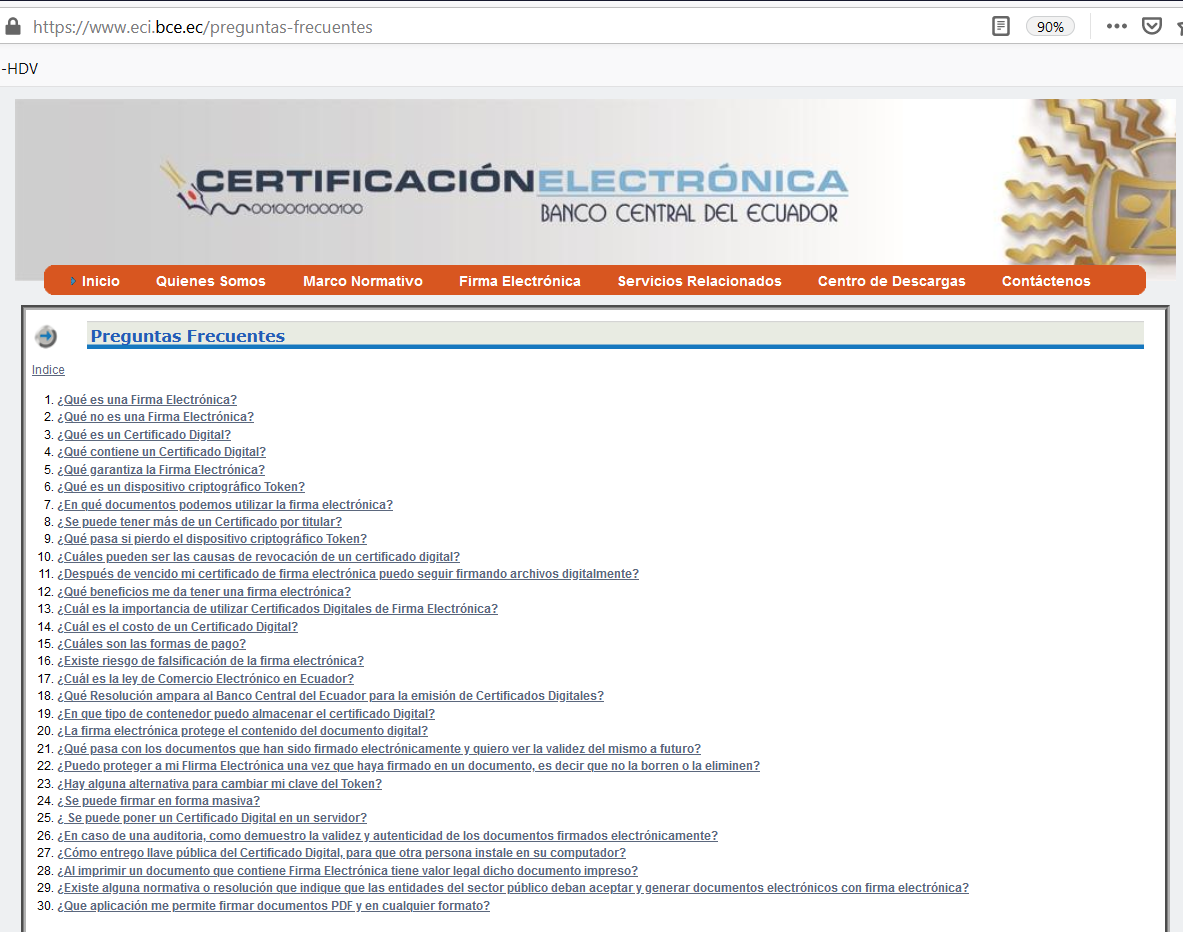Open the question ¿Qué es una Firma Electrónica?
1183x932 pixels.
coord(147,399)
